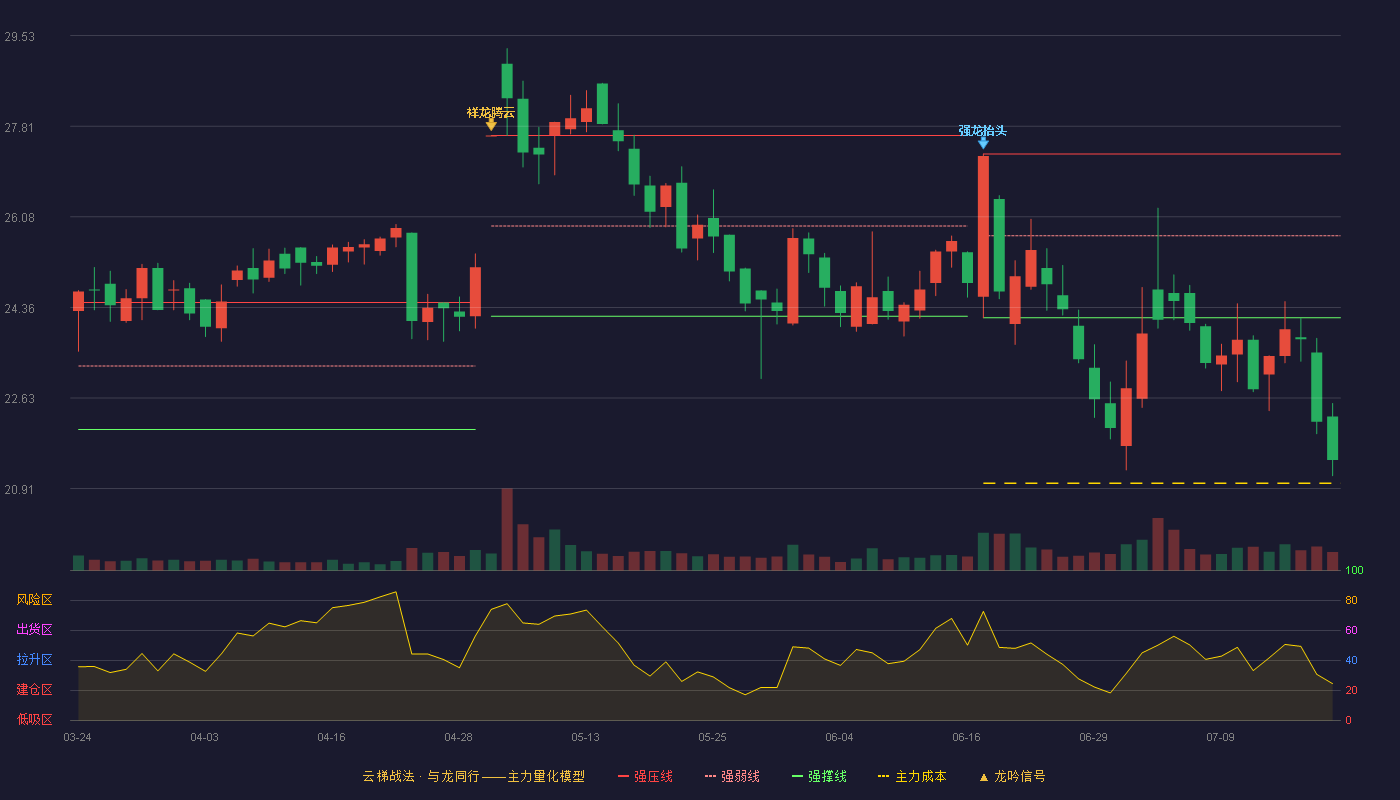
Task: Click the large red candle below 强龙抬头
Action: click(x=983, y=226)
